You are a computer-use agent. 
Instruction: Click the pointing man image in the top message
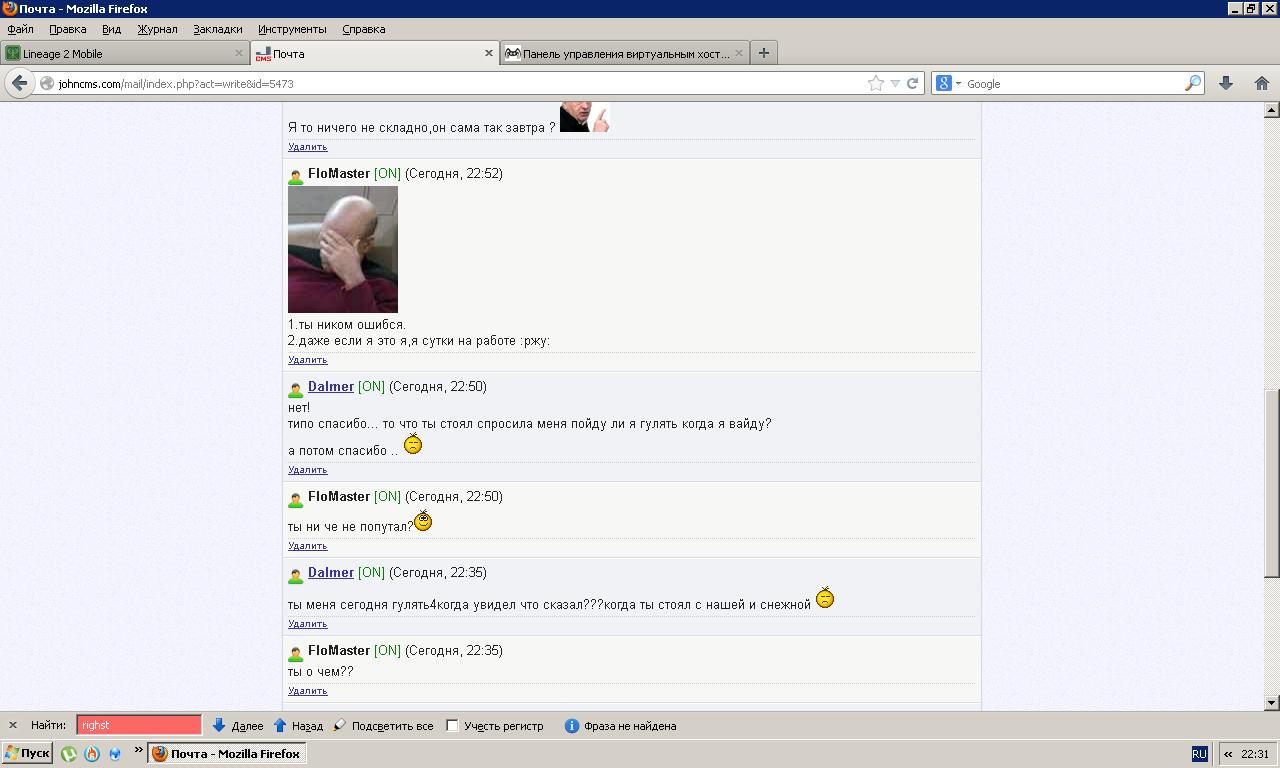point(584,117)
